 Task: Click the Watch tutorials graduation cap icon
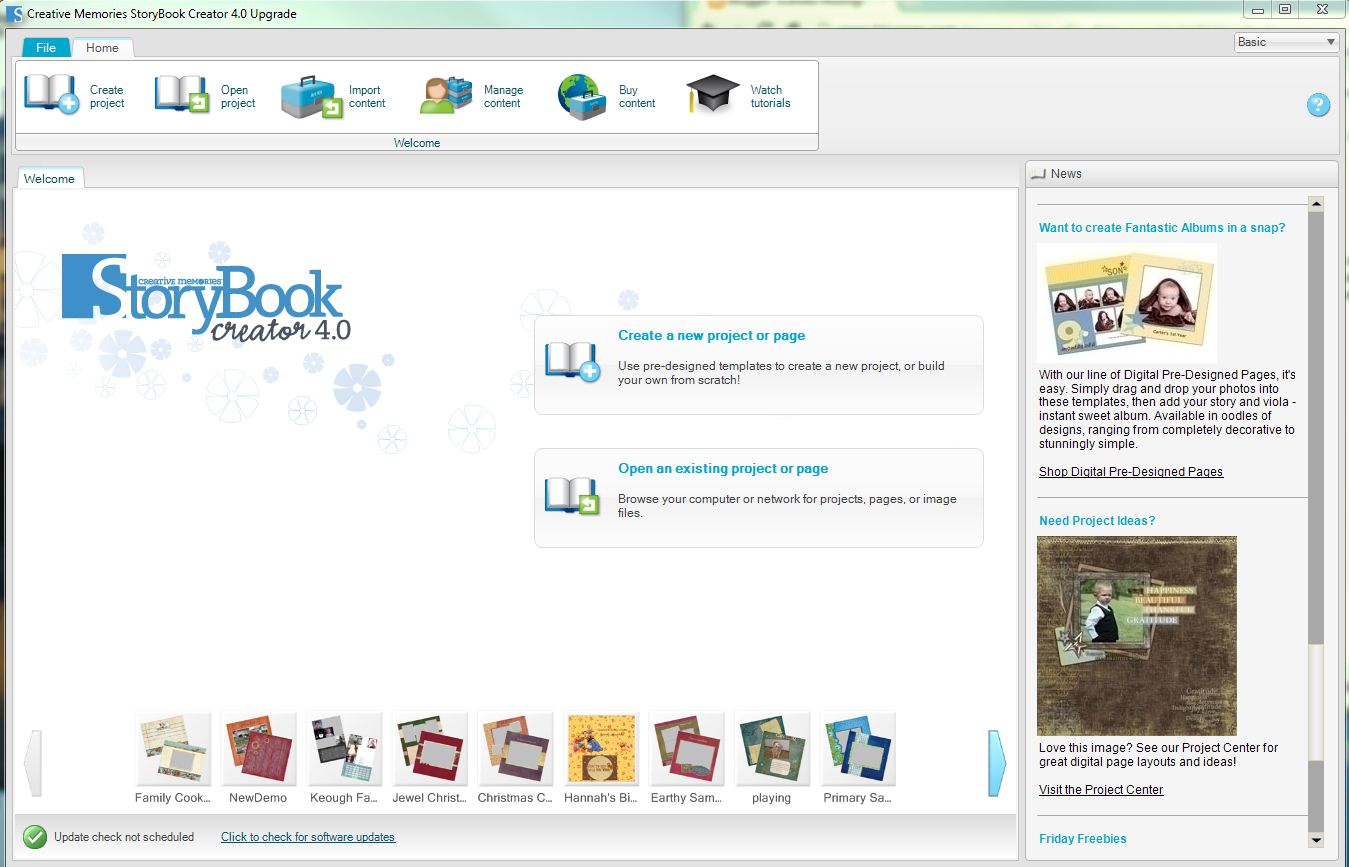click(713, 95)
